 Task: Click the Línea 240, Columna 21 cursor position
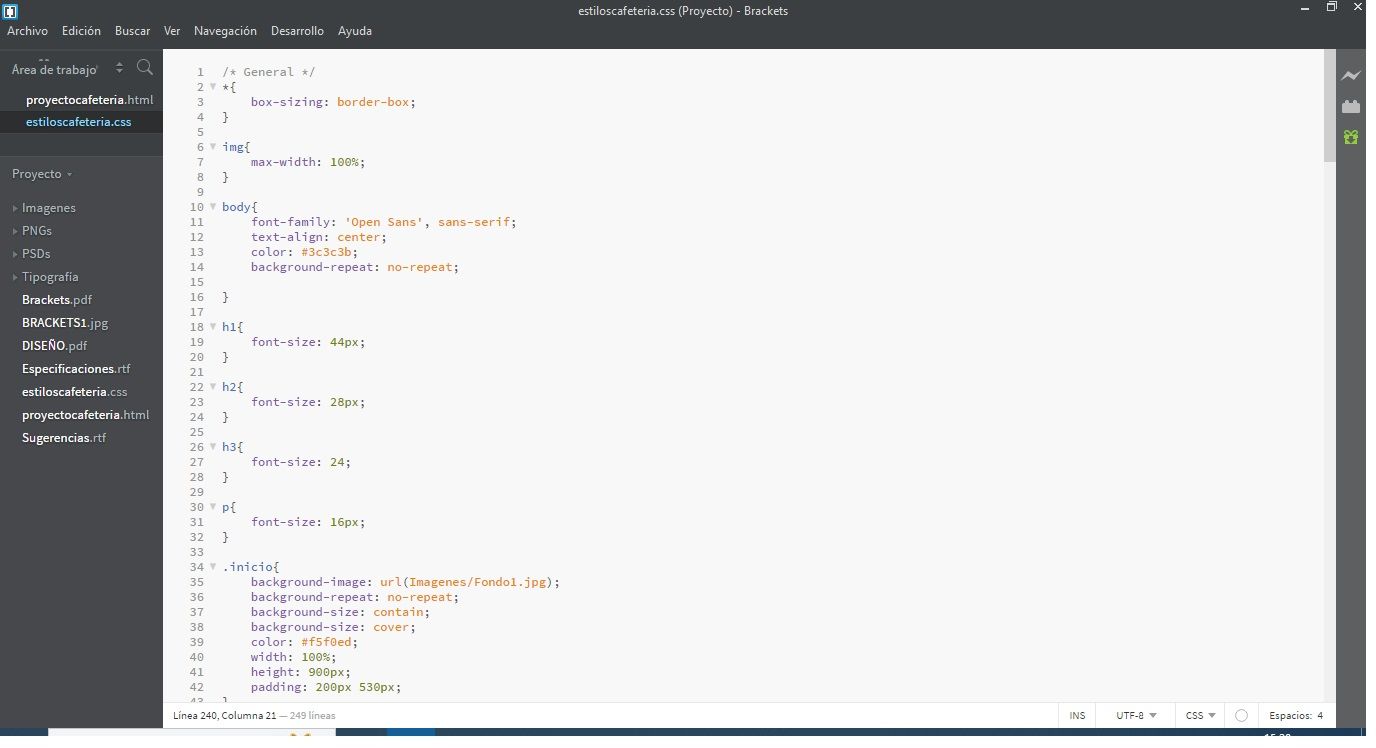[x=225, y=716]
